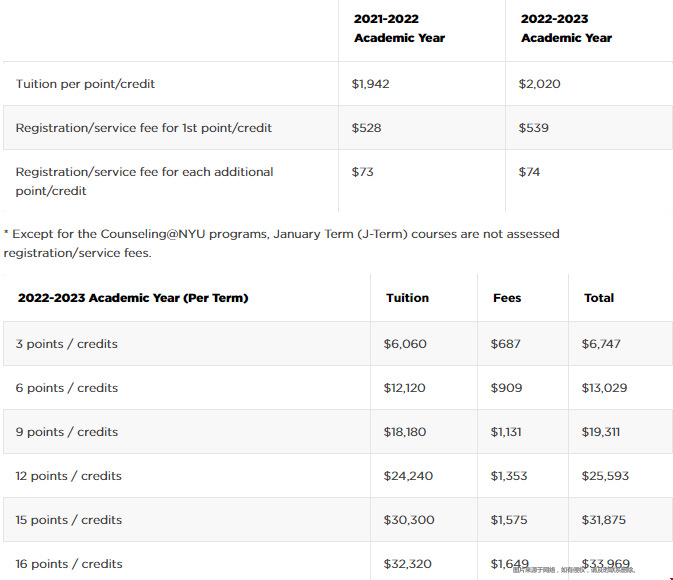The width and height of the screenshot is (673, 580).
Task: Click "2022-2023 Academic Year (Per Term)" table heading
Action: (132, 298)
